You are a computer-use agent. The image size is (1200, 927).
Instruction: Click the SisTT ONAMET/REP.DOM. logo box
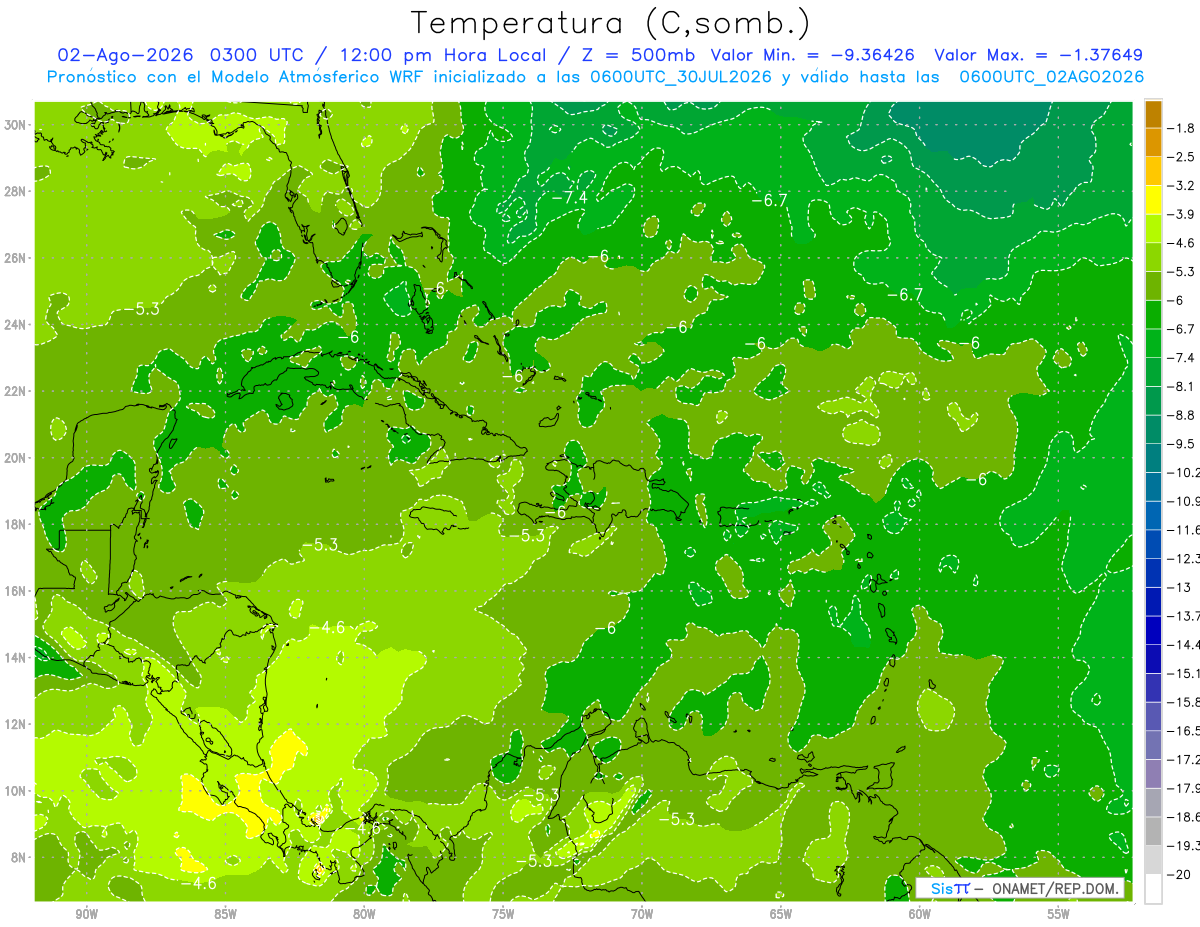point(1020,888)
